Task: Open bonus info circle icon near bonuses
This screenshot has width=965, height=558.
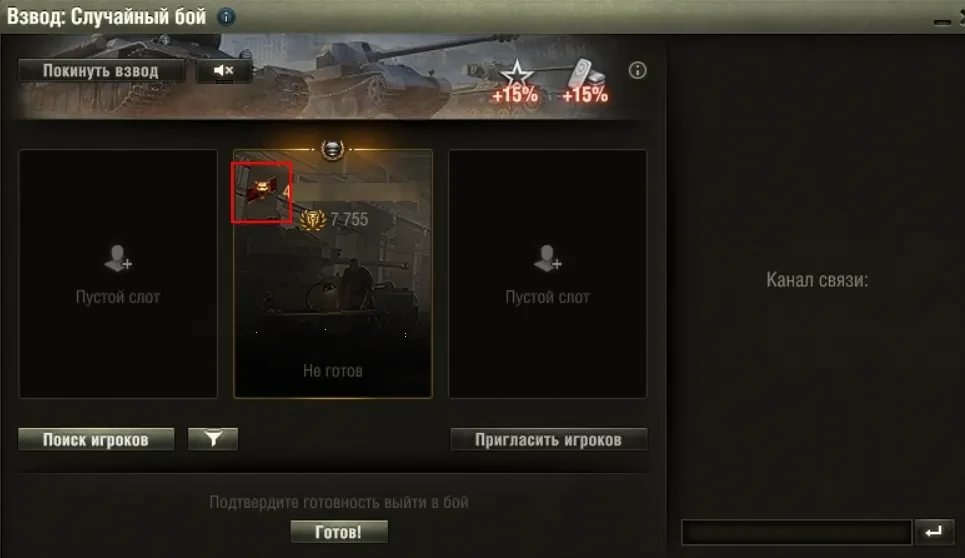Action: (638, 70)
